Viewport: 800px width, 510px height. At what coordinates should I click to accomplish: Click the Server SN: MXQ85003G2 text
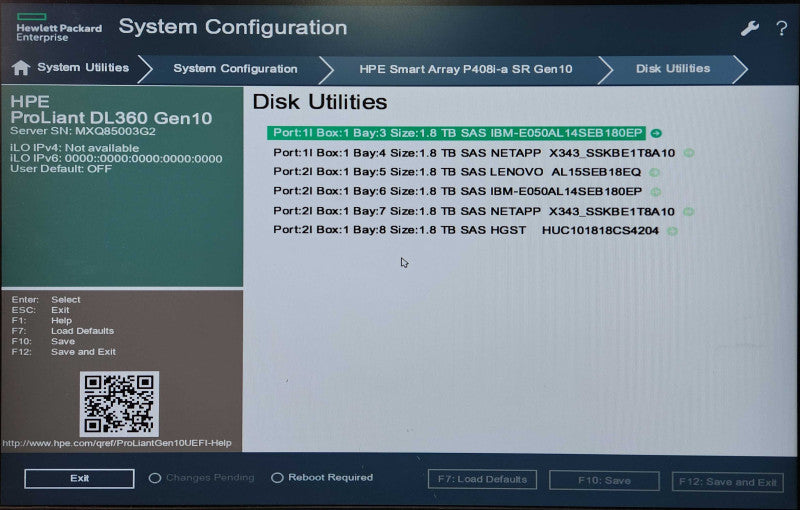pyautogui.click(x=83, y=131)
